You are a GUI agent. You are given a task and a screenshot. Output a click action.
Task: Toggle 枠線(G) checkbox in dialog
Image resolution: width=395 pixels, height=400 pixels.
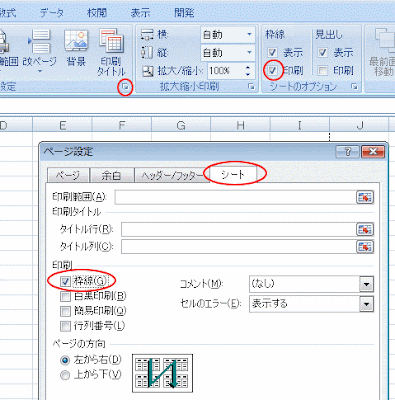tap(65, 281)
